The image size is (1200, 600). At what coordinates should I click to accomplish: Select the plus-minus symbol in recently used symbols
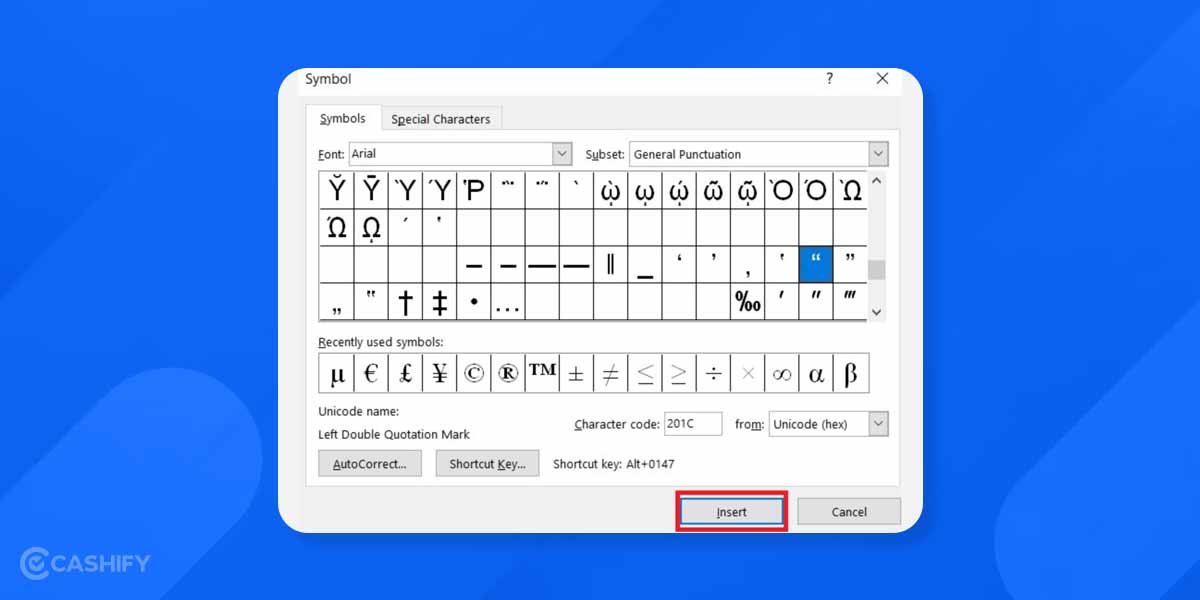(x=575, y=372)
